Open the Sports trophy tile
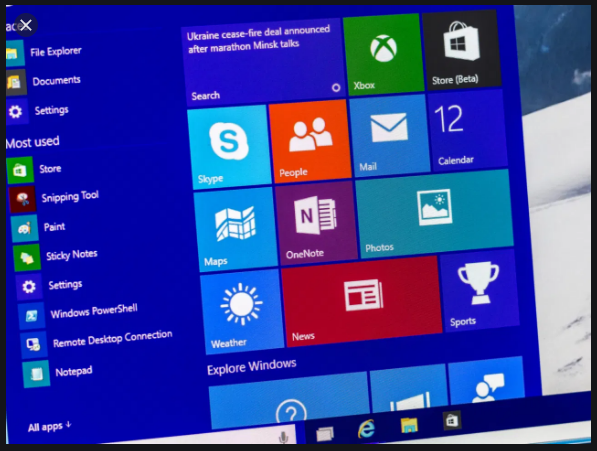Image resolution: width=597 pixels, height=451 pixels. (479, 290)
